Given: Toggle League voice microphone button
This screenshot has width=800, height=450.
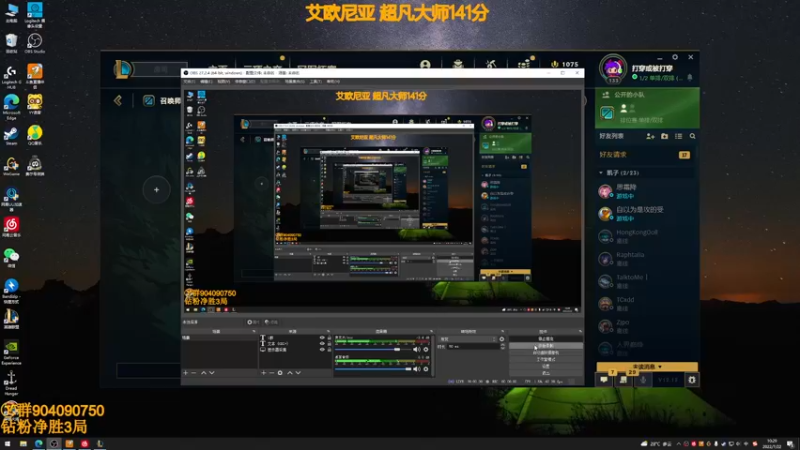Looking at the screenshot, I should point(643,380).
